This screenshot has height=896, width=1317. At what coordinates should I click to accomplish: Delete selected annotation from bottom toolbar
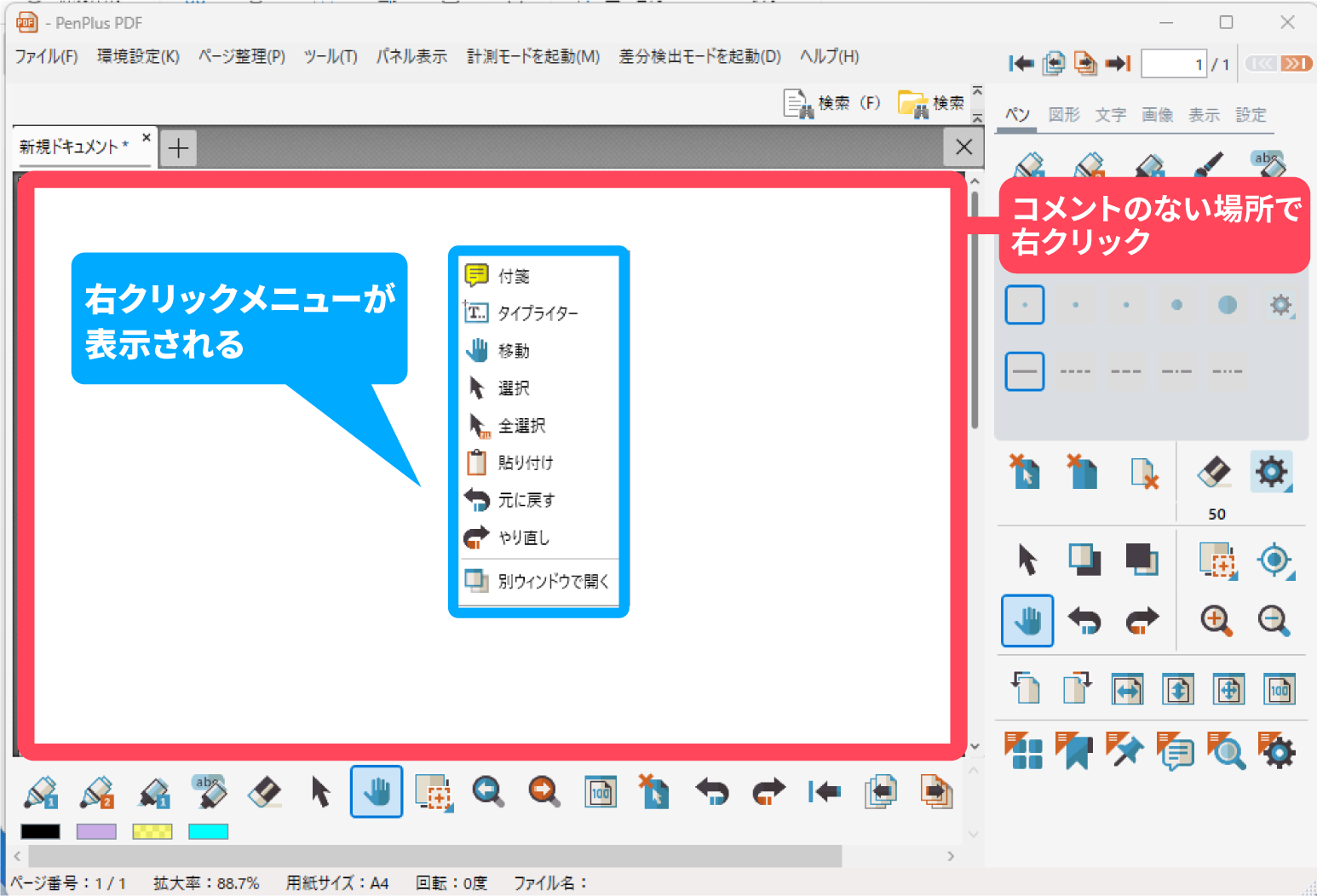tap(654, 791)
